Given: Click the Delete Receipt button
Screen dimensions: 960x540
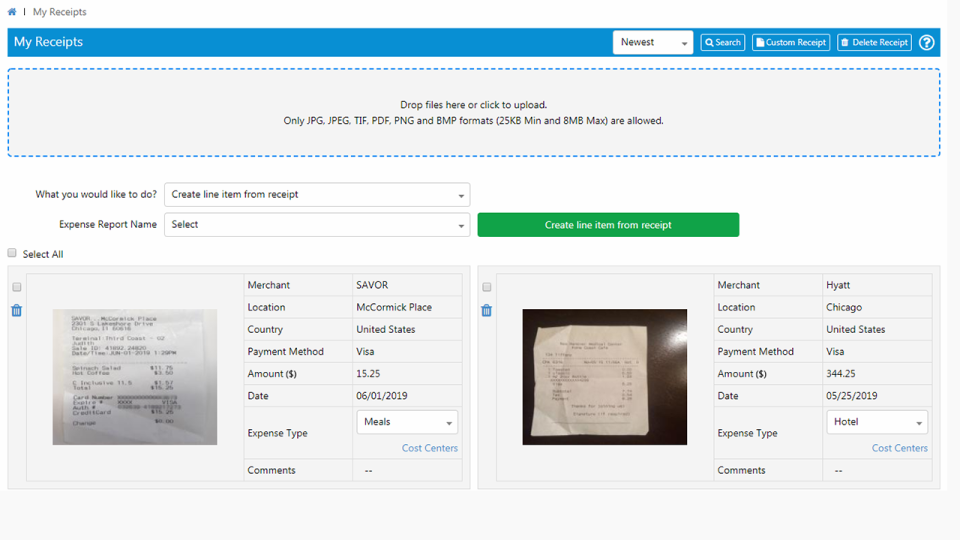Looking at the screenshot, I should point(874,42).
